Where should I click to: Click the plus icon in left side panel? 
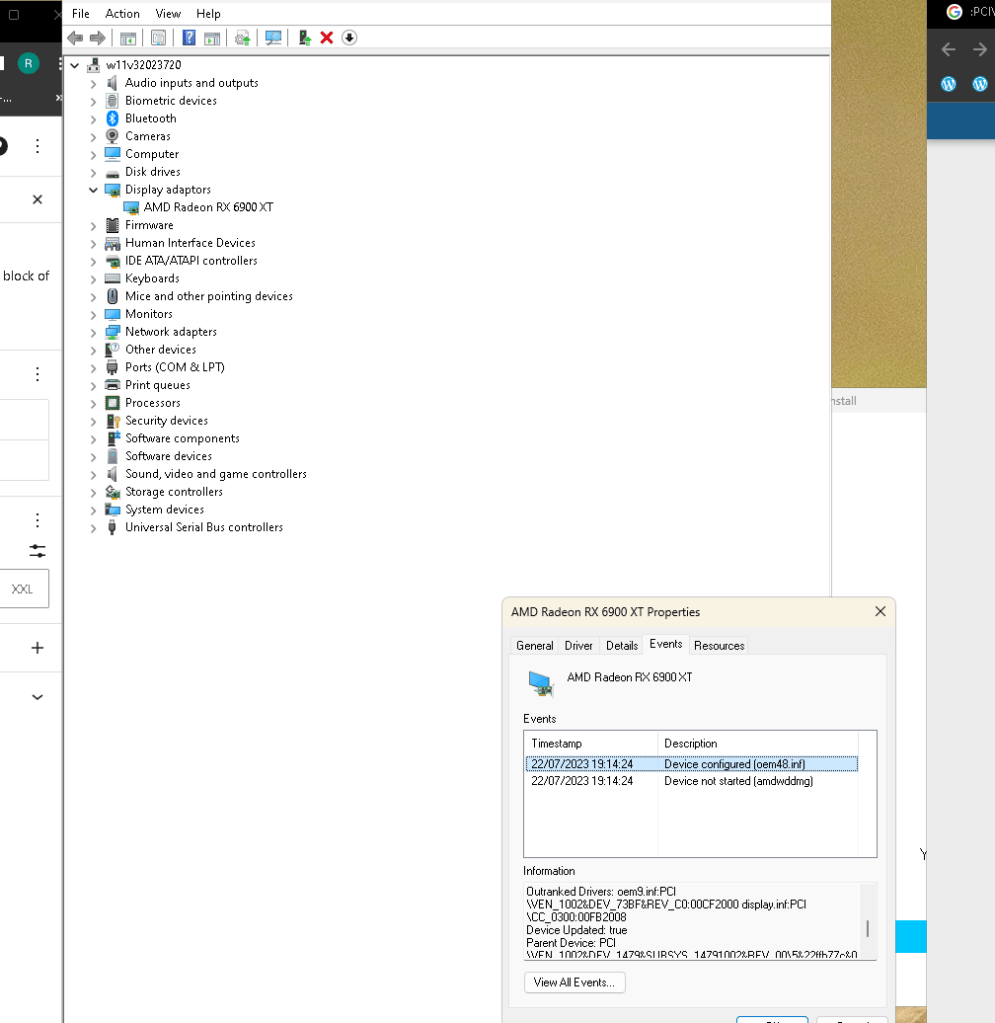(x=37, y=648)
